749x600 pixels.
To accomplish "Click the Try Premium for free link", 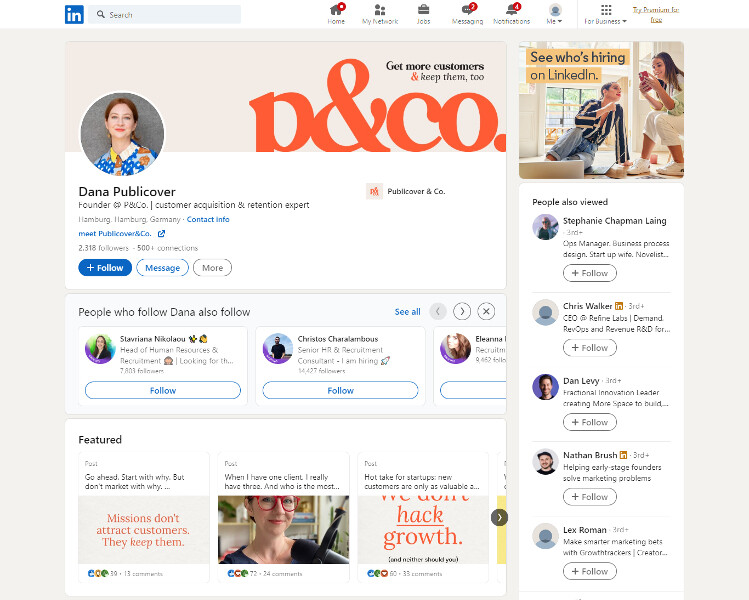I will point(656,14).
